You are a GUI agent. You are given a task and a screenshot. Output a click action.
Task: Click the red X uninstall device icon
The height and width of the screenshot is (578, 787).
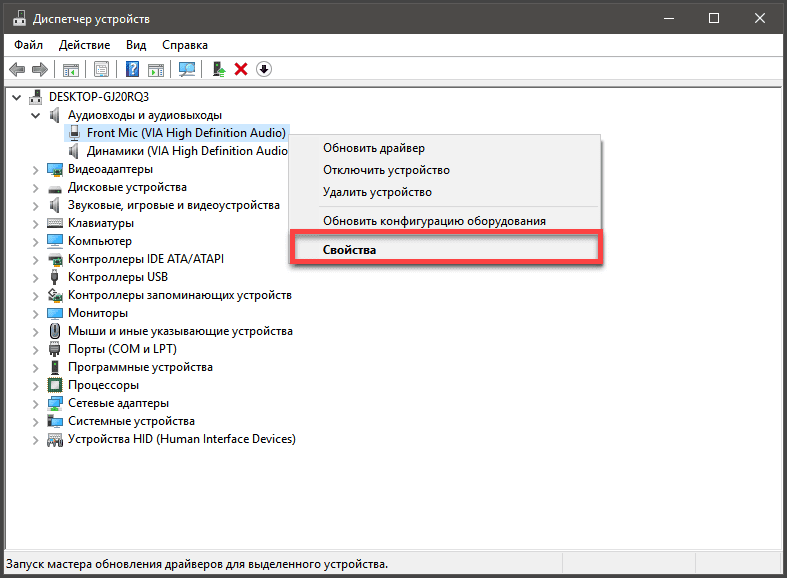(x=241, y=69)
